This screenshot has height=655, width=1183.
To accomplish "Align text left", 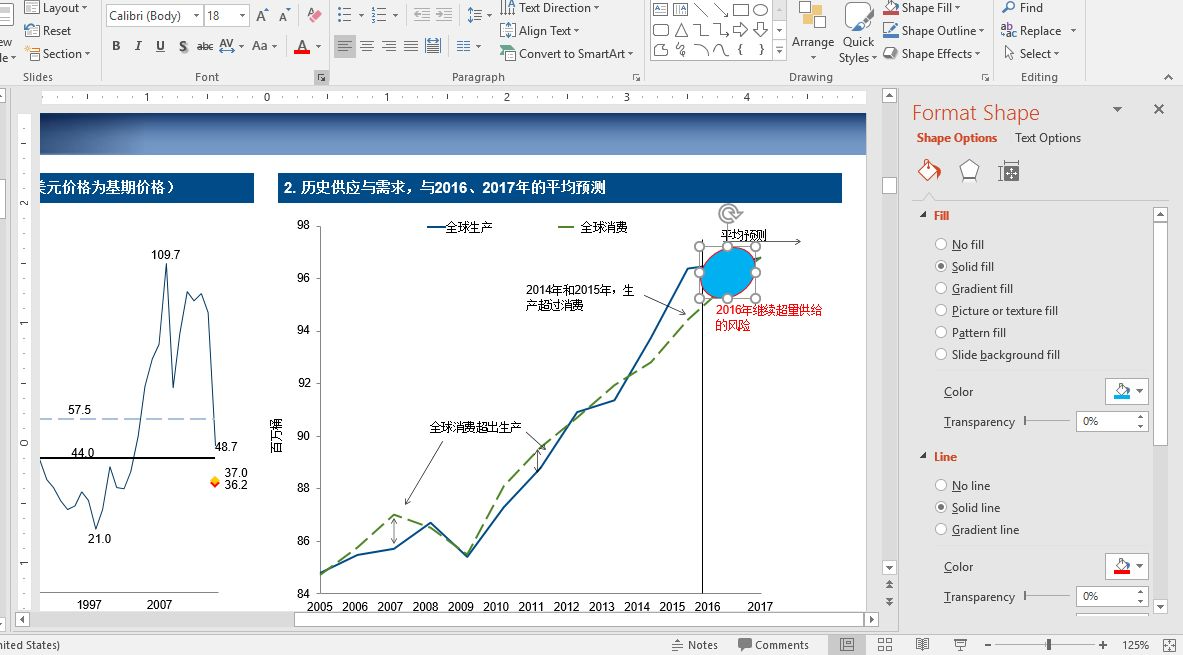I will (345, 46).
